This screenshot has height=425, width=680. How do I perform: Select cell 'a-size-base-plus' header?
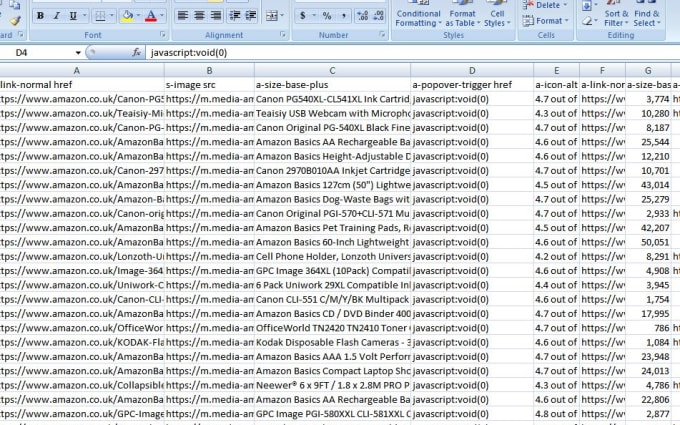tap(333, 85)
